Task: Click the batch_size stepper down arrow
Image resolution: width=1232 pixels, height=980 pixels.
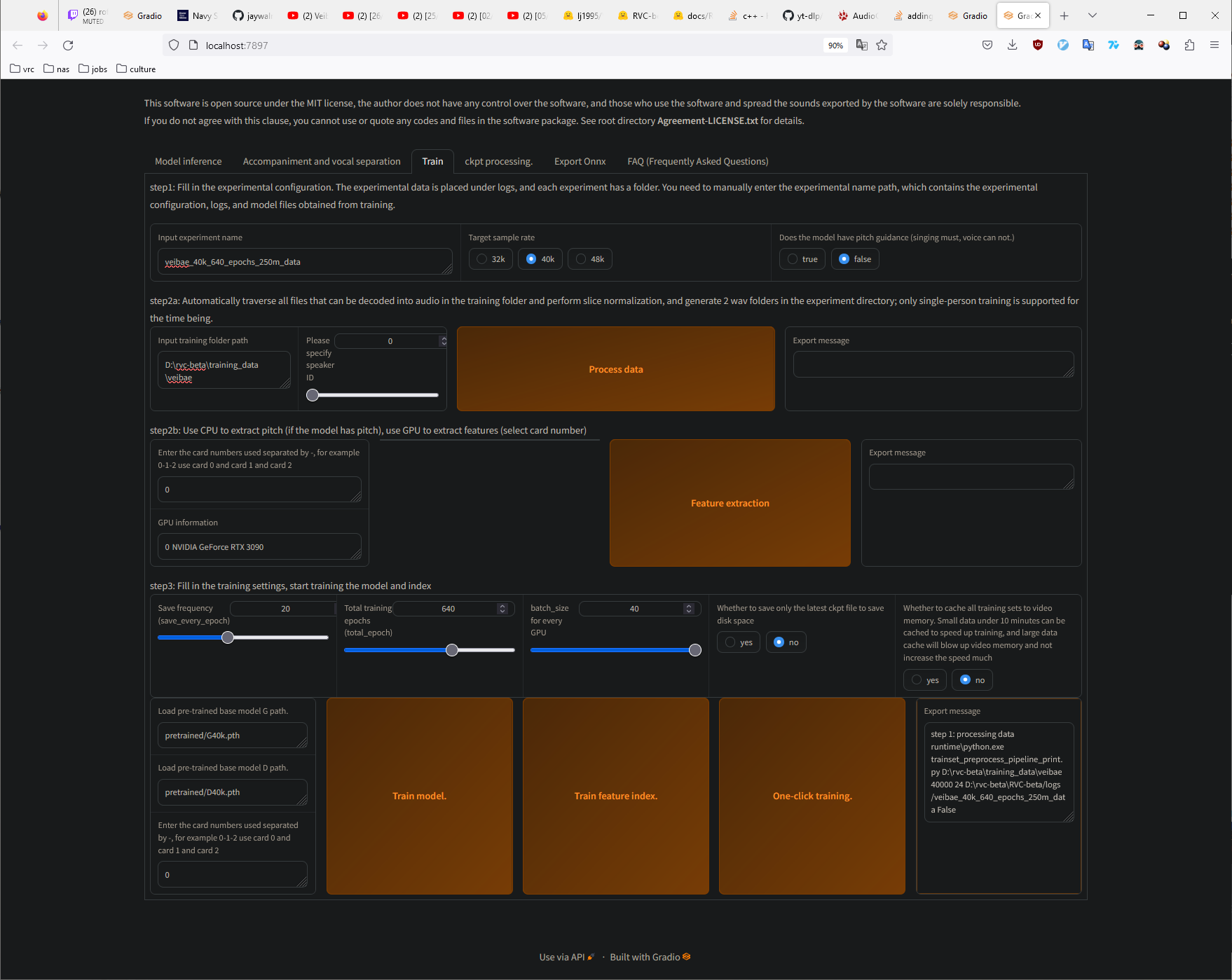Action: (x=688, y=612)
